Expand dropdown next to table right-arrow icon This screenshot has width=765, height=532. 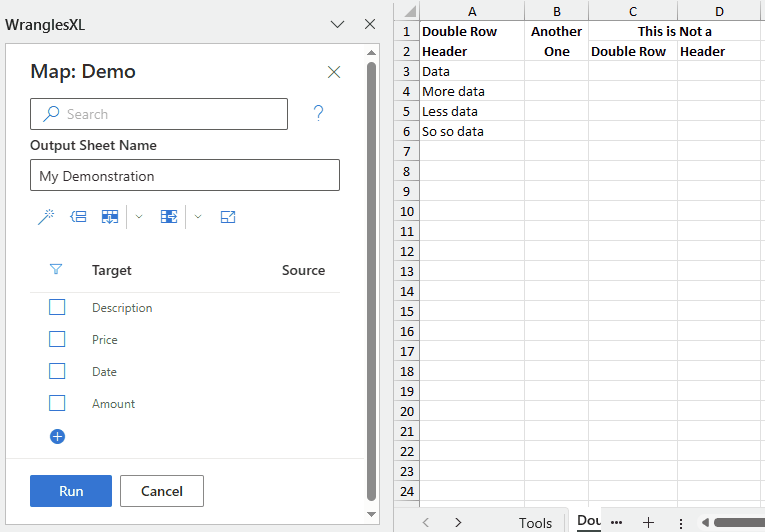198,217
